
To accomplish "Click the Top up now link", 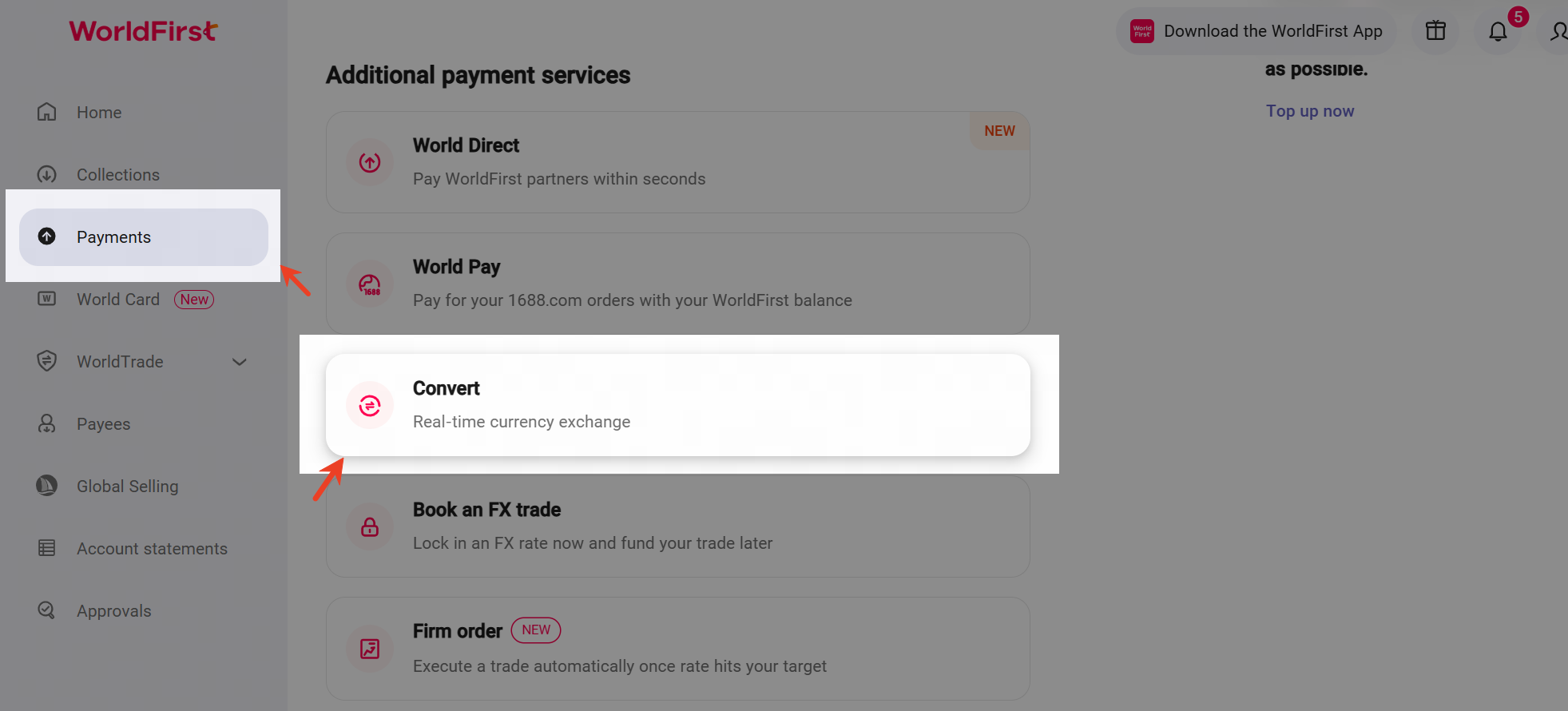I will tap(1310, 111).
